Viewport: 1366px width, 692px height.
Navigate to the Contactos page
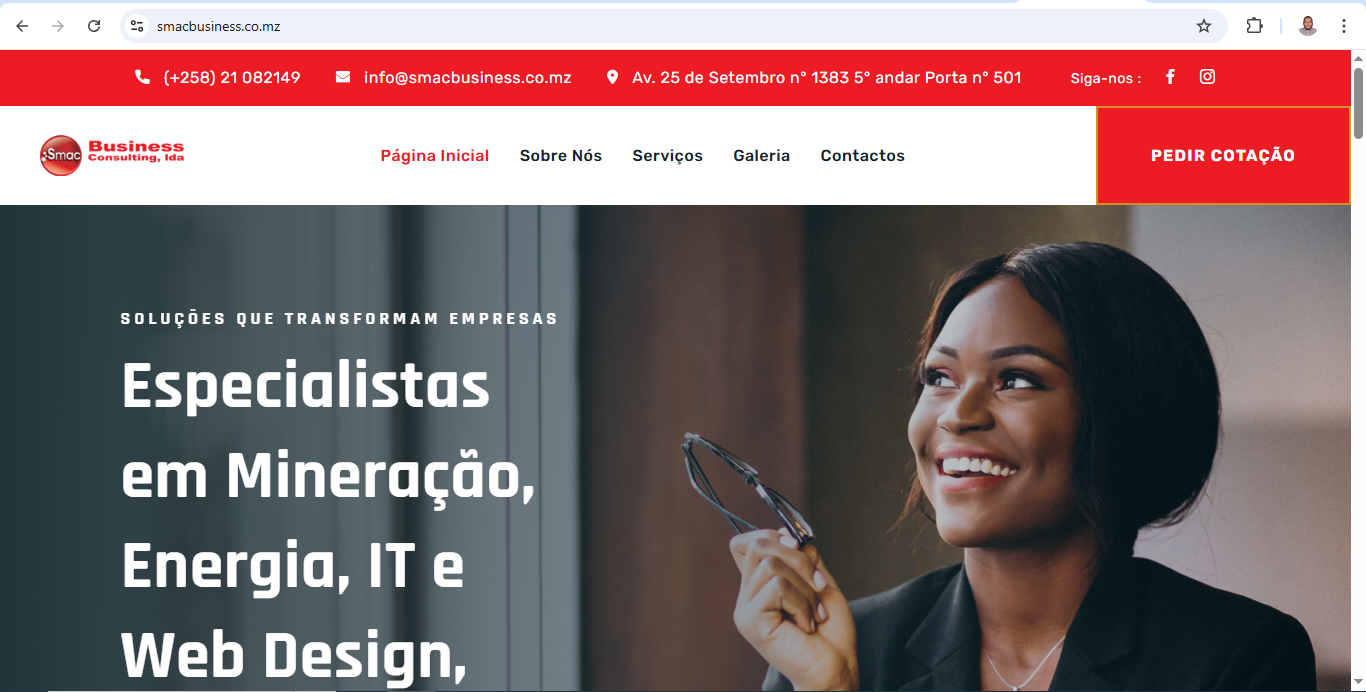click(x=863, y=156)
